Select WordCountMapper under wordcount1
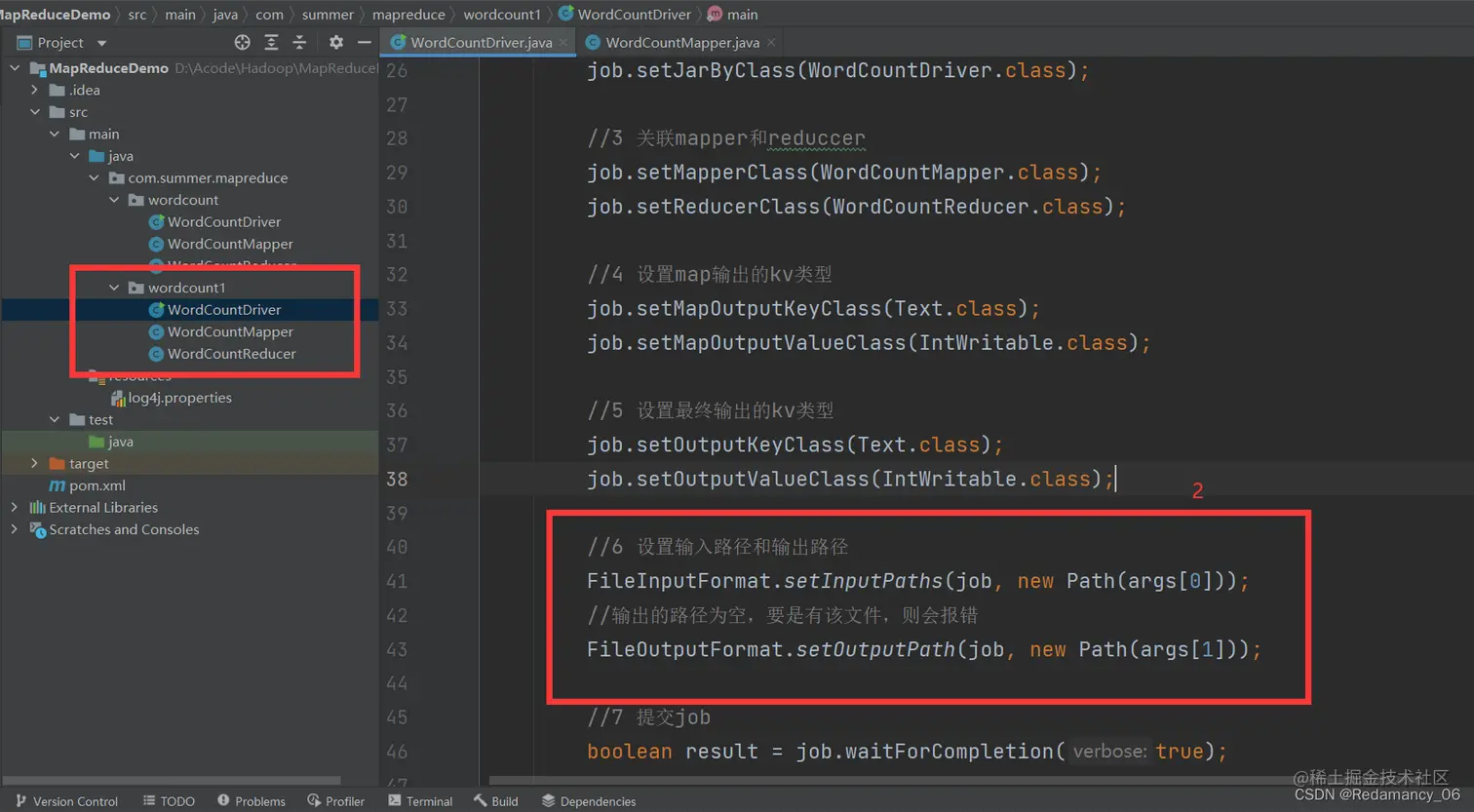 pos(230,331)
